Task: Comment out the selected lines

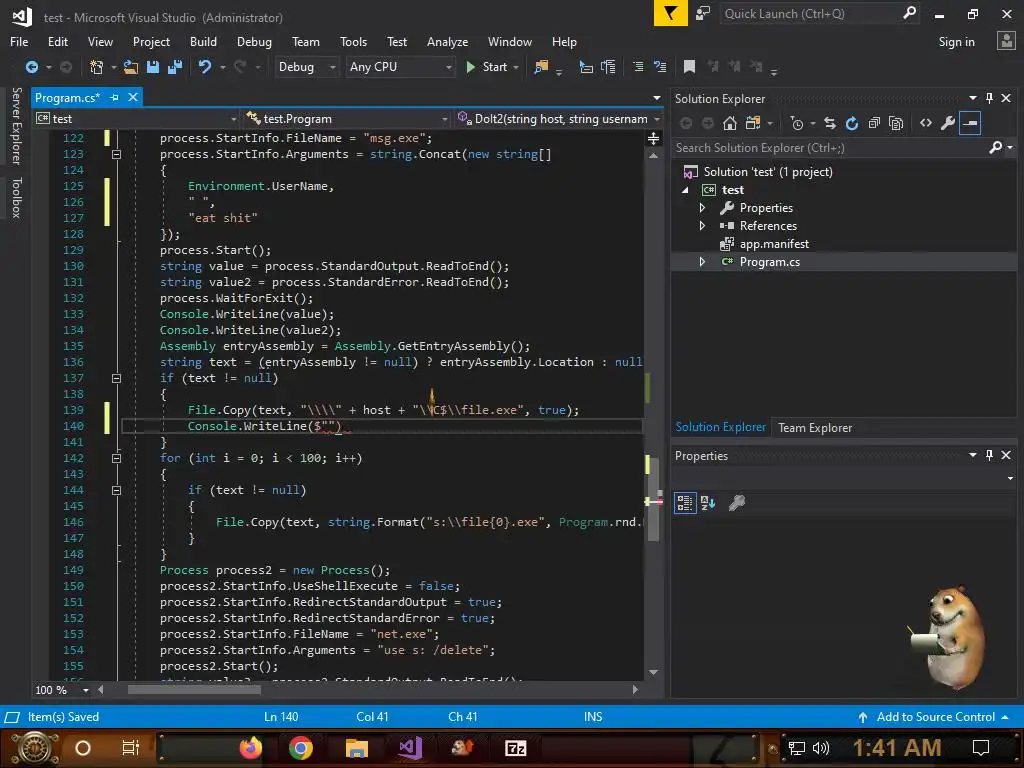Action: point(638,67)
